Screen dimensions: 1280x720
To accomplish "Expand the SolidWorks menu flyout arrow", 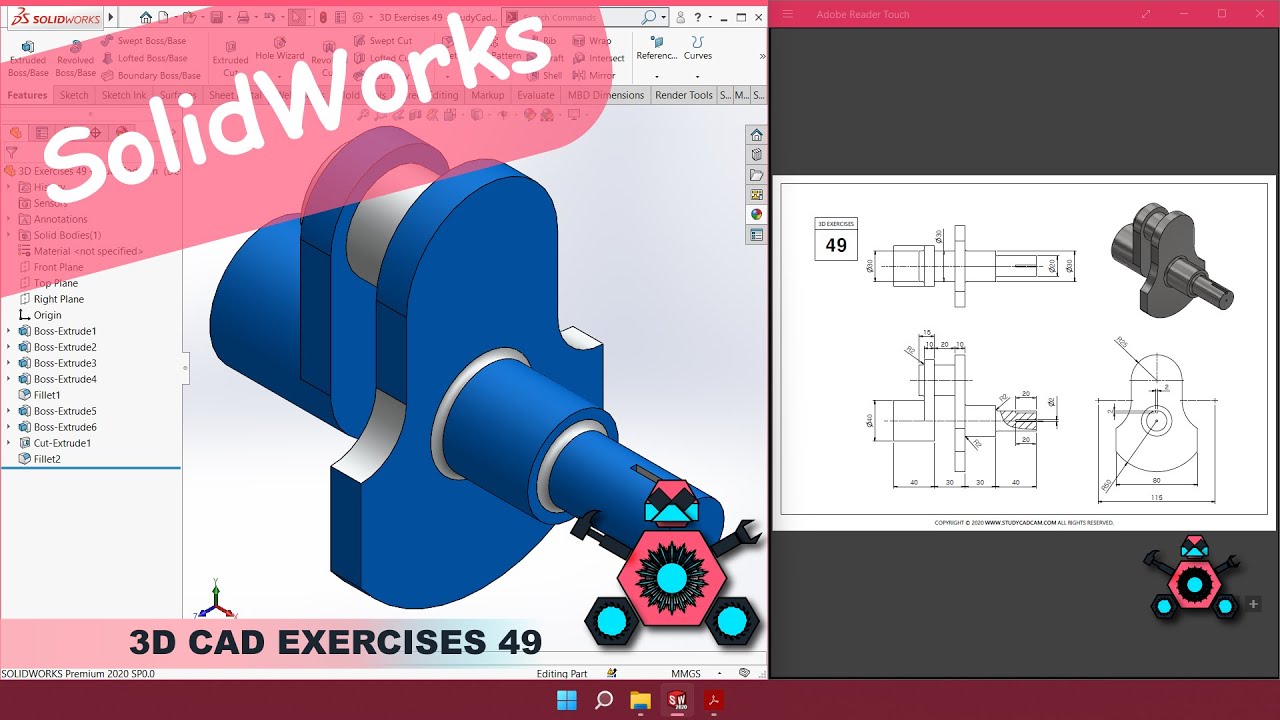I will 111,17.
